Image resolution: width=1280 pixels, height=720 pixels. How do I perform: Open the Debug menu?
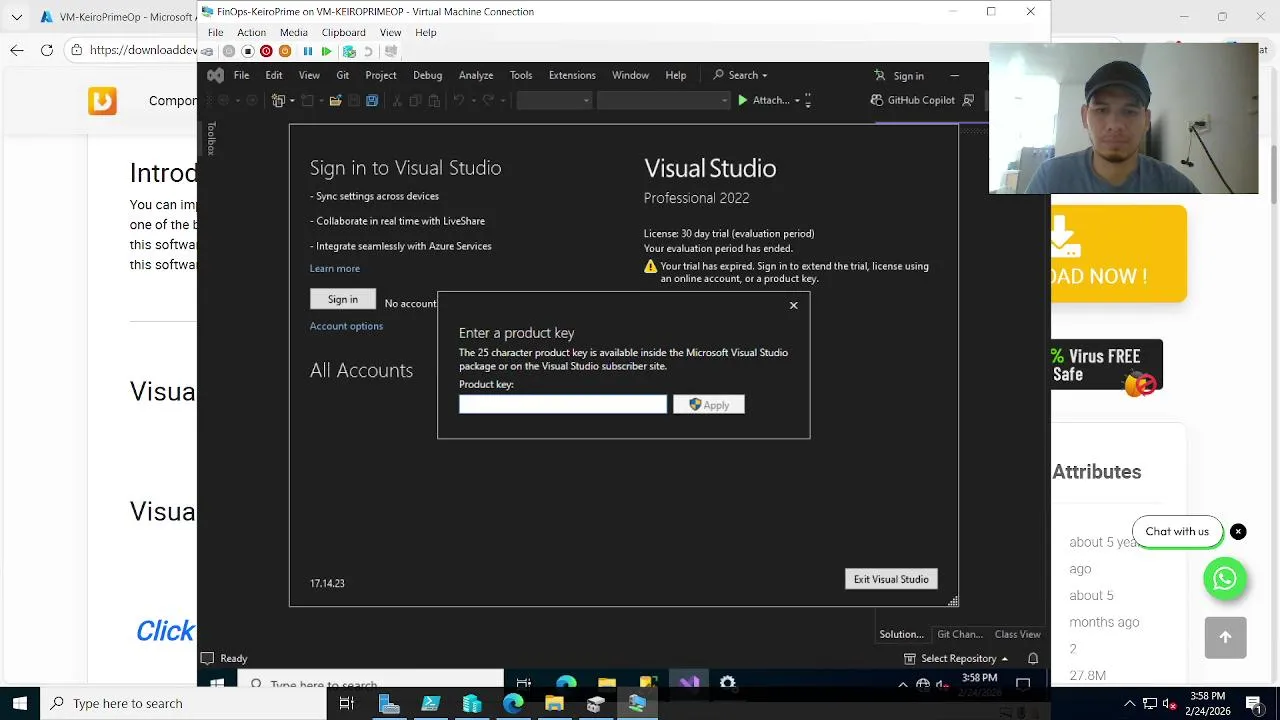[427, 75]
